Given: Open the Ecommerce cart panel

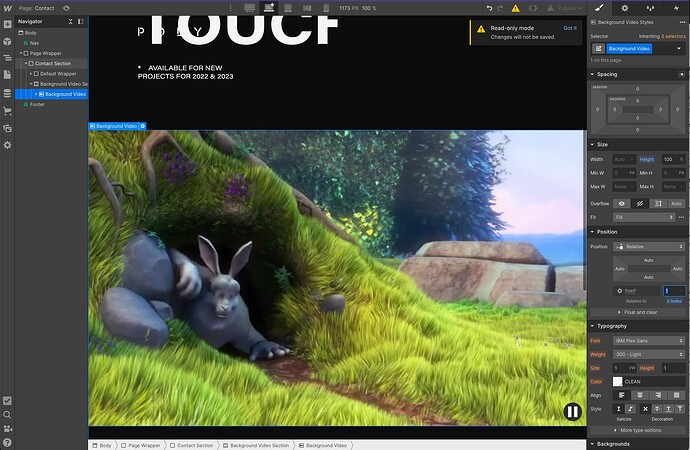Looking at the screenshot, I should tap(7, 111).
